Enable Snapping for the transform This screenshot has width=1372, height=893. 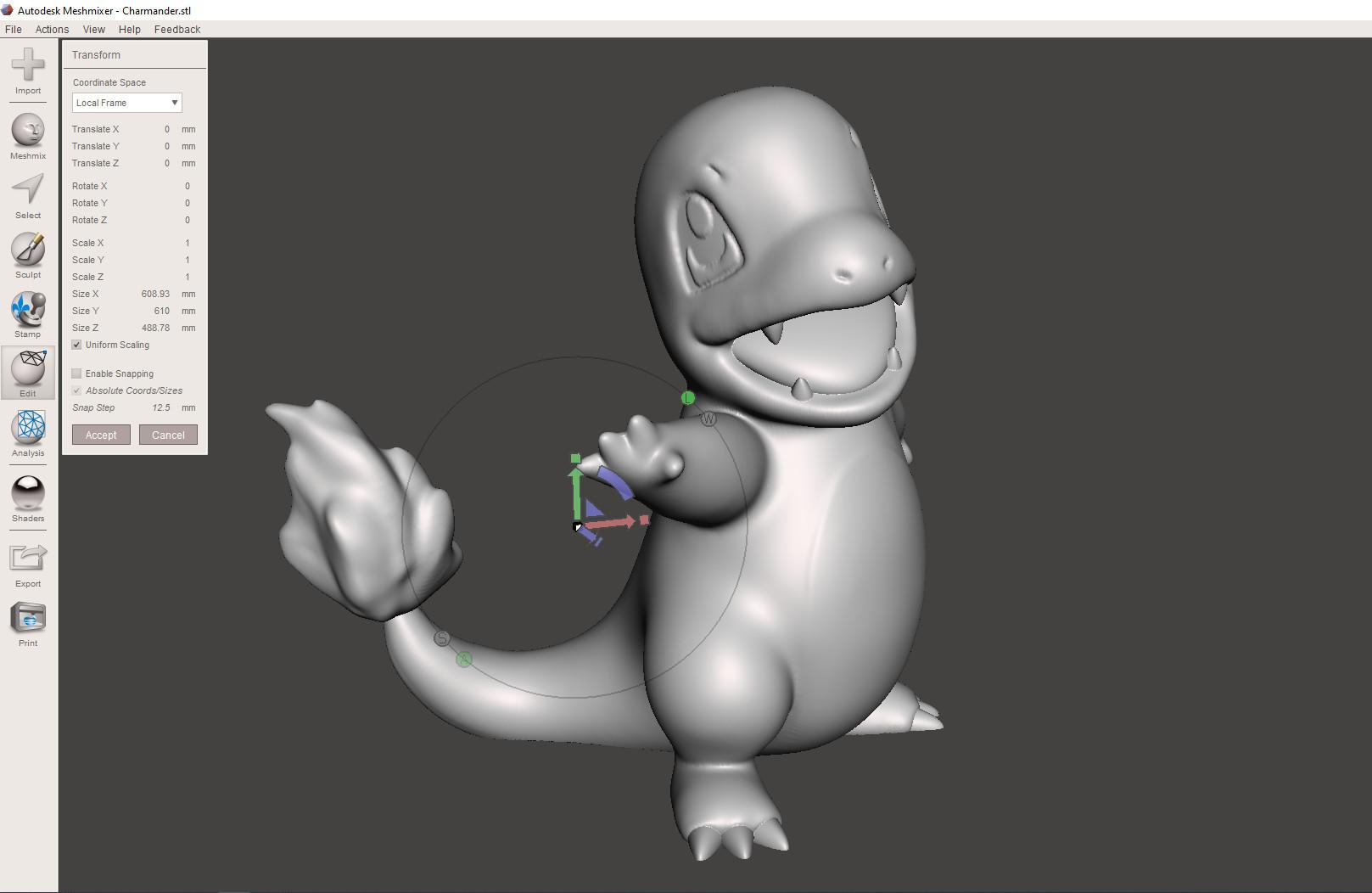pyautogui.click(x=76, y=373)
